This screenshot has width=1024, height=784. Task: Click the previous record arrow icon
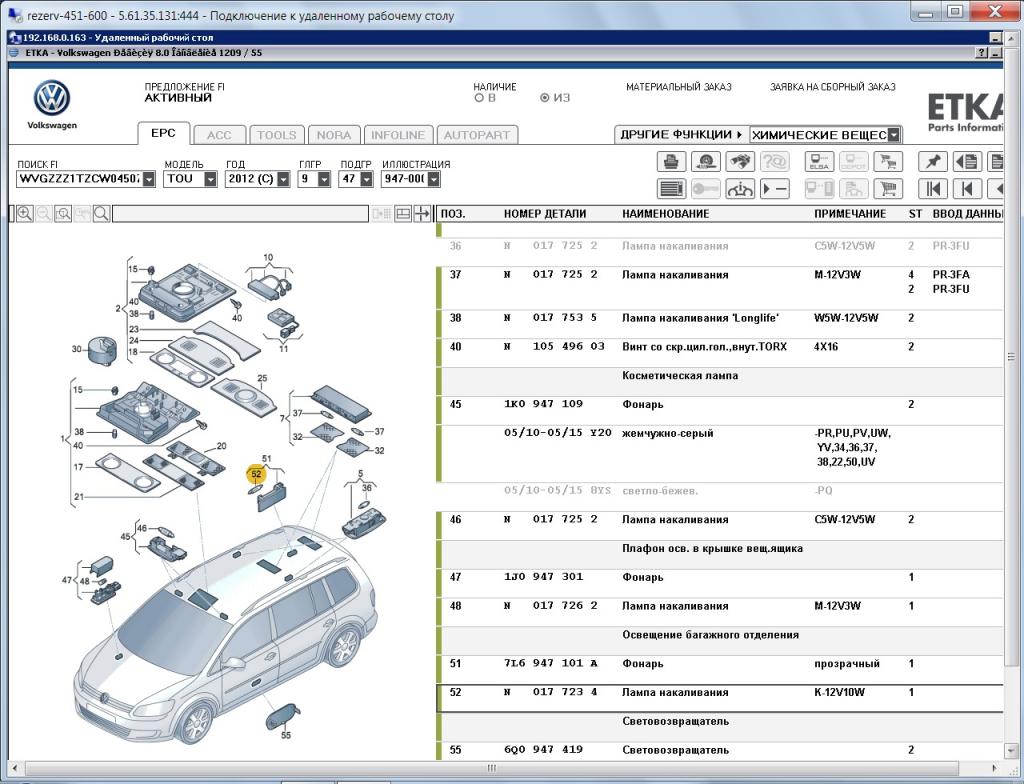(x=967, y=189)
